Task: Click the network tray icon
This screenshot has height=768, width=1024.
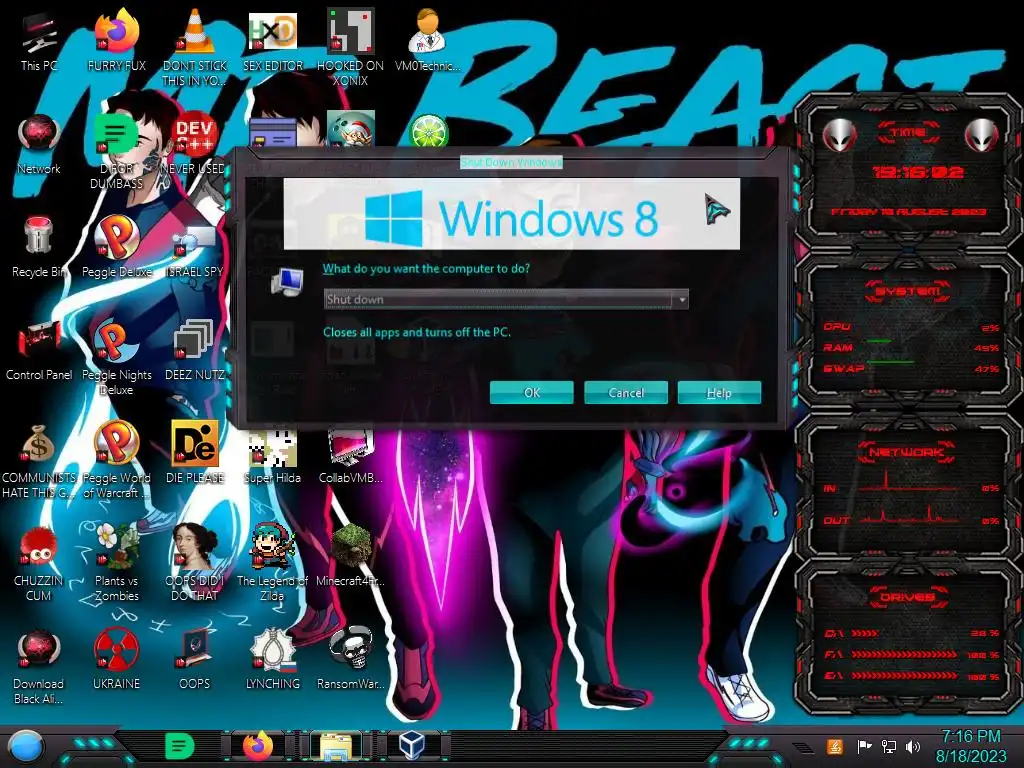Action: pos(888,746)
